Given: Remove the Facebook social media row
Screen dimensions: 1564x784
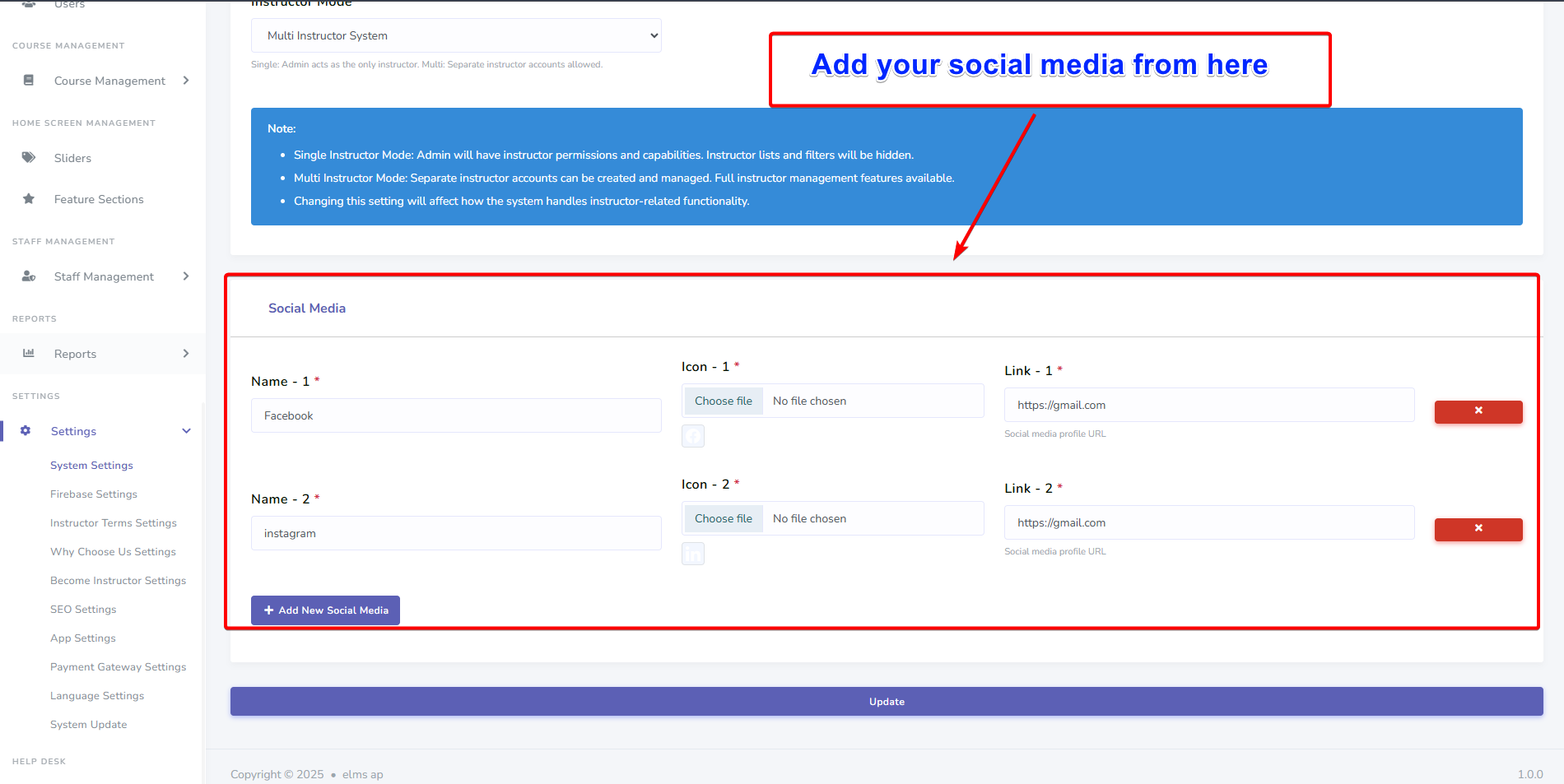Looking at the screenshot, I should (1478, 411).
